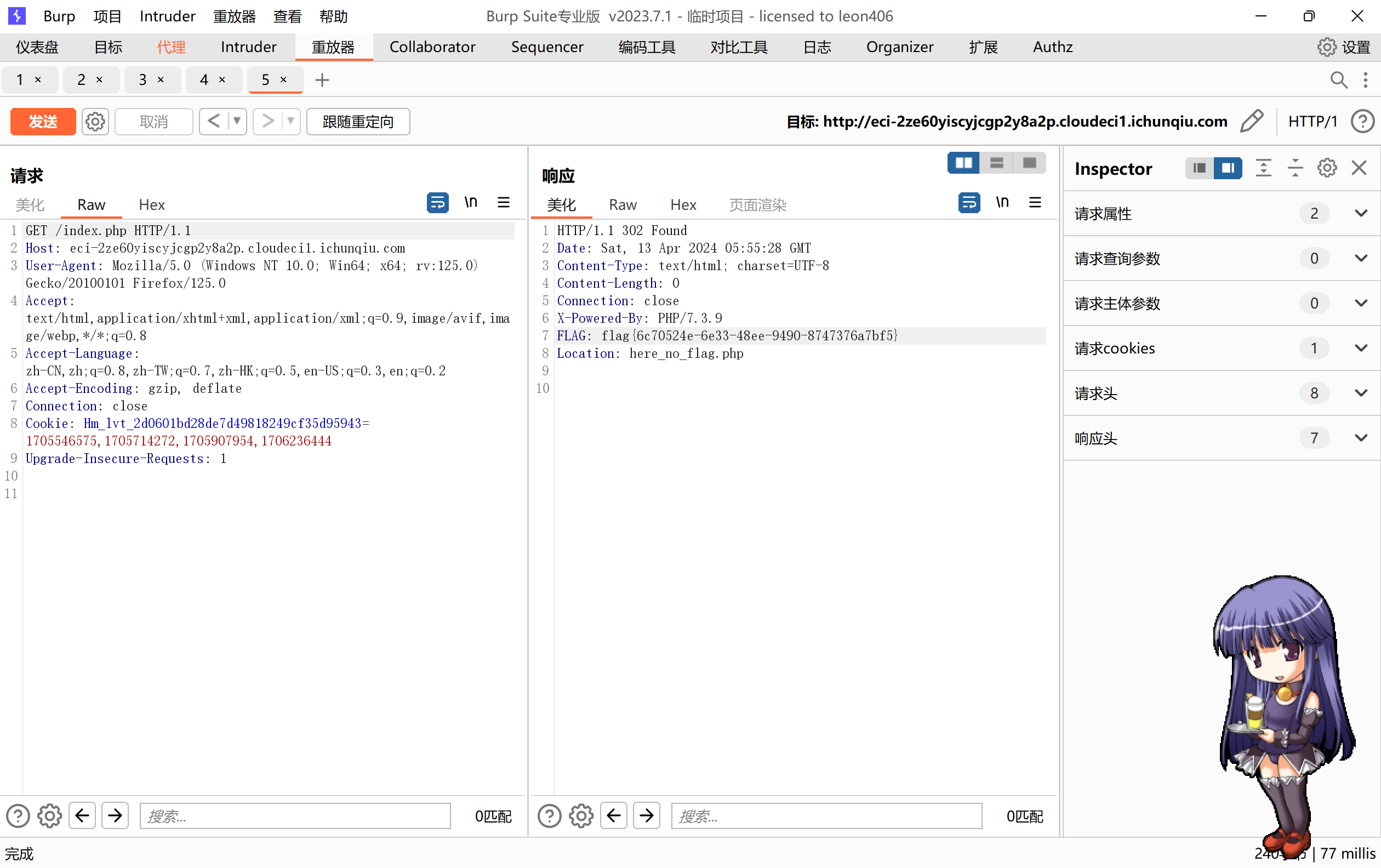
Task: Click the Burp logo icon in title bar
Action: pyautogui.click(x=16, y=15)
